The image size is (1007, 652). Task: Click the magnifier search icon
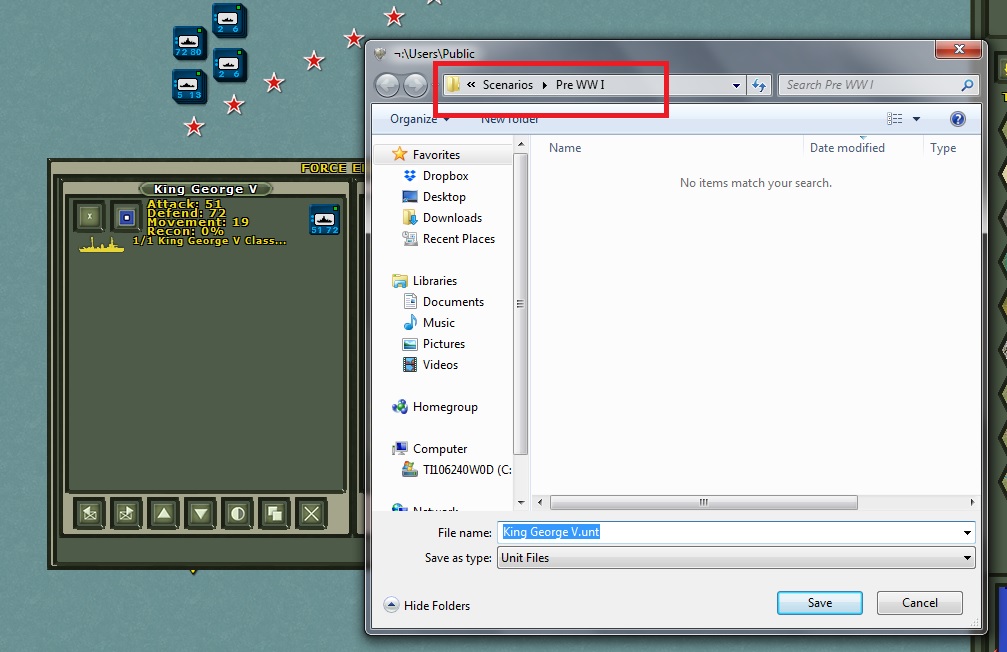pos(967,85)
